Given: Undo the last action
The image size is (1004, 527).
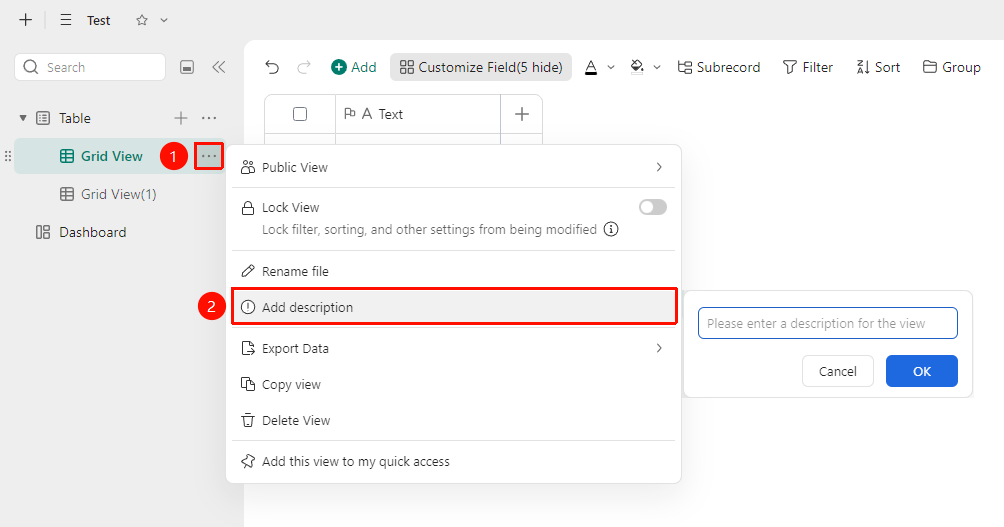Looking at the screenshot, I should 272,67.
